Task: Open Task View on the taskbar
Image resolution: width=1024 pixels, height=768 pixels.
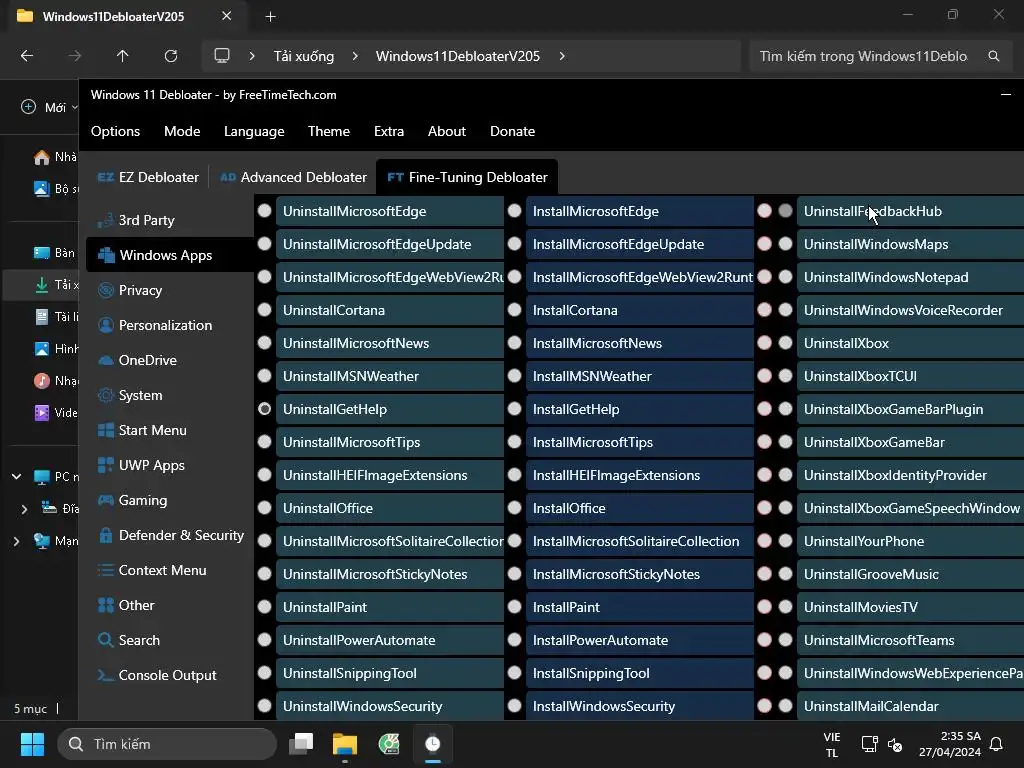Action: (301, 744)
